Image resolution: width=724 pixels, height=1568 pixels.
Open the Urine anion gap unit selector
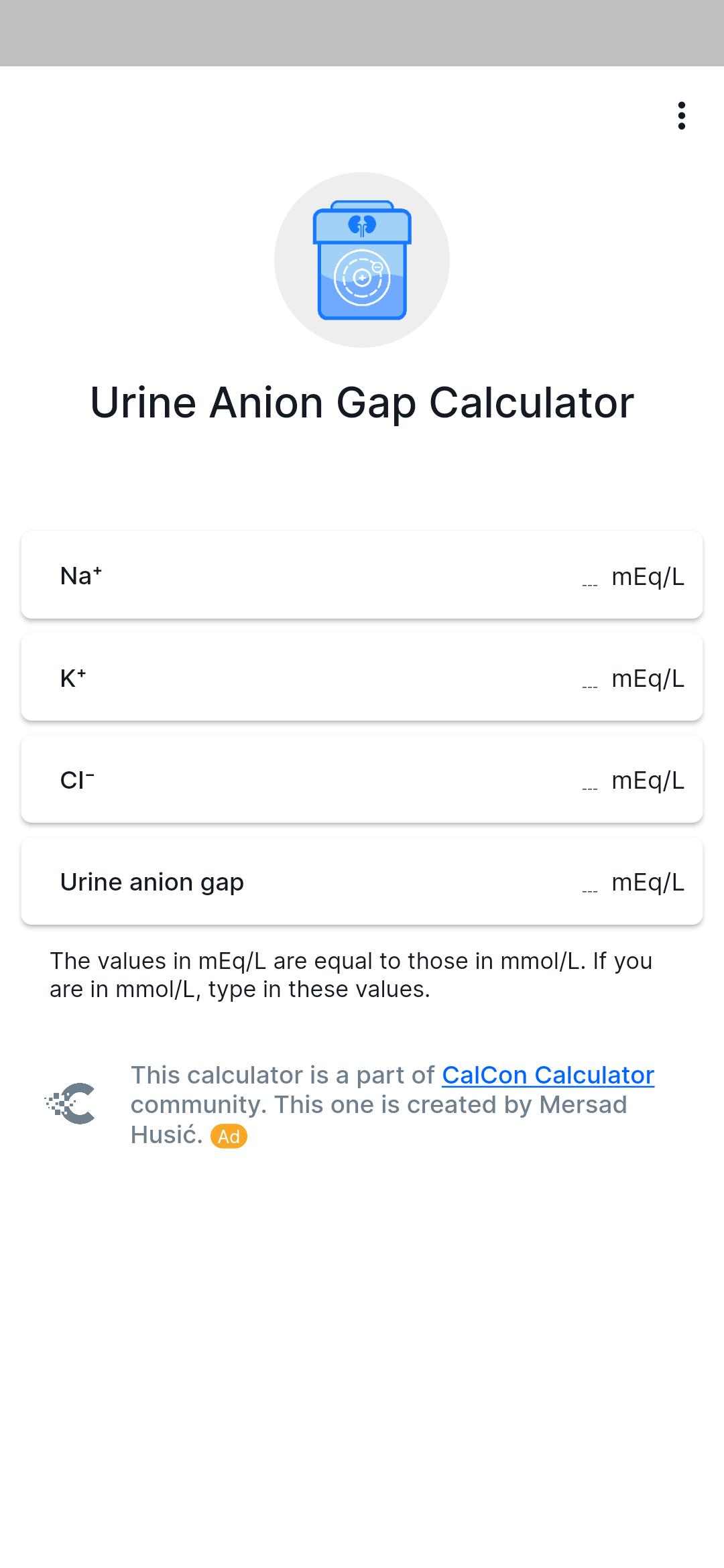coord(648,882)
